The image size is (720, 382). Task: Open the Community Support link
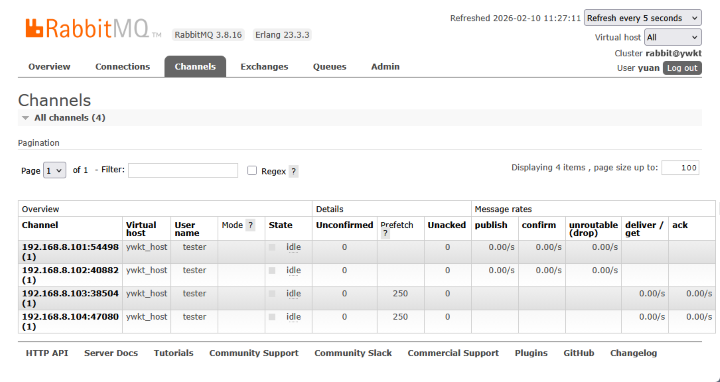[254, 353]
